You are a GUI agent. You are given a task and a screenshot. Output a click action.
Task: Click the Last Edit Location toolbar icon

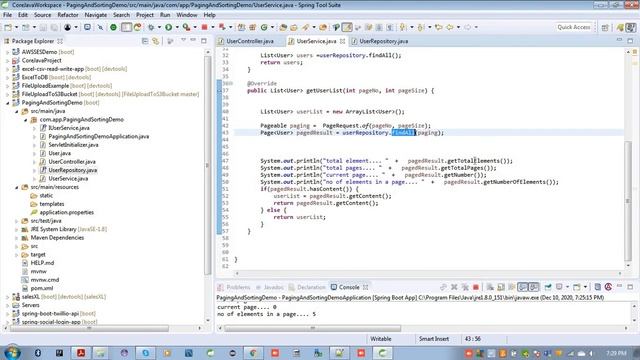point(439,27)
